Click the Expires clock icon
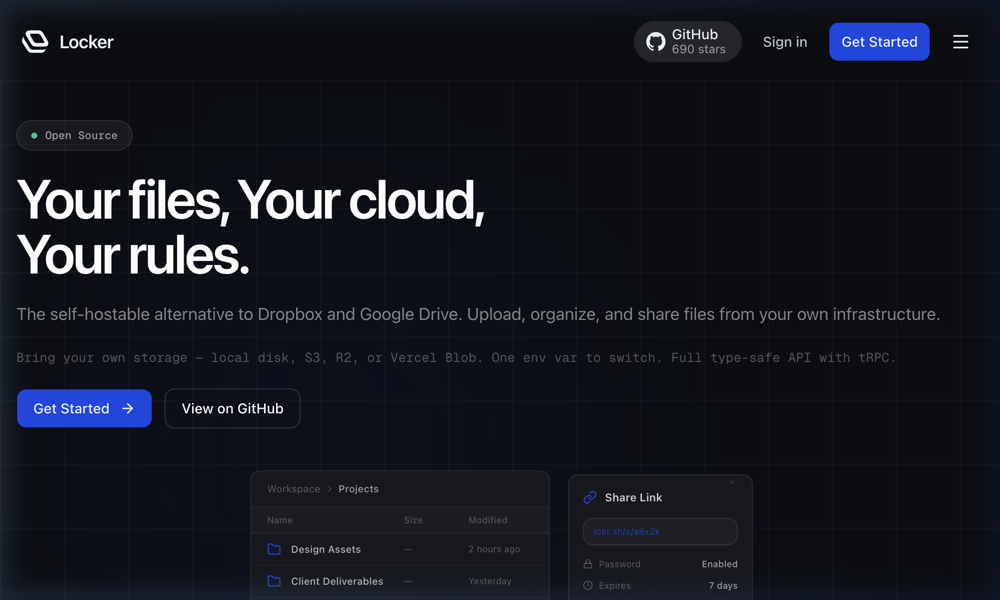The width and height of the screenshot is (1000, 600). click(x=588, y=585)
